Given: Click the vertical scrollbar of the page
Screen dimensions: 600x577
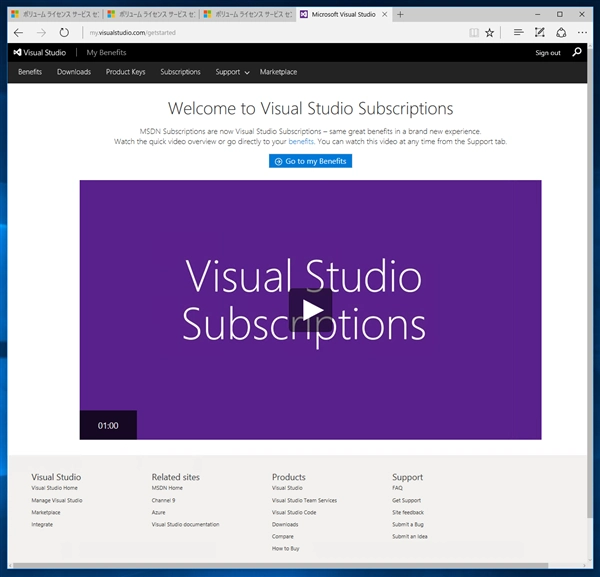Looking at the screenshot, I should (x=590, y=282).
